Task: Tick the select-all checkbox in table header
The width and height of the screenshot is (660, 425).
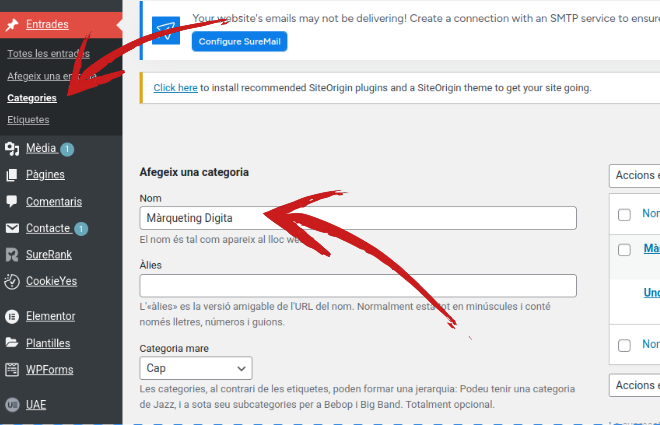Action: pos(624,214)
